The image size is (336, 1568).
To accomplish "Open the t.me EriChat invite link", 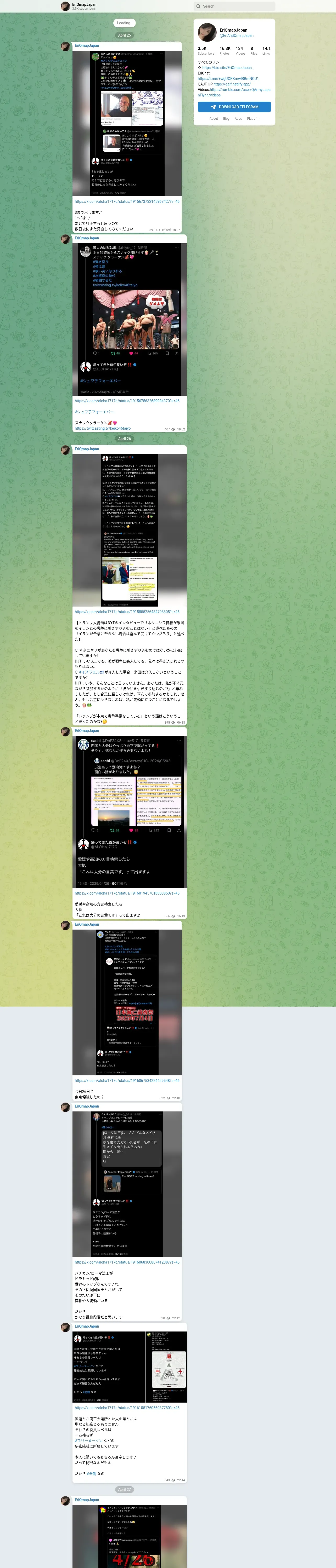I will pyautogui.click(x=228, y=78).
